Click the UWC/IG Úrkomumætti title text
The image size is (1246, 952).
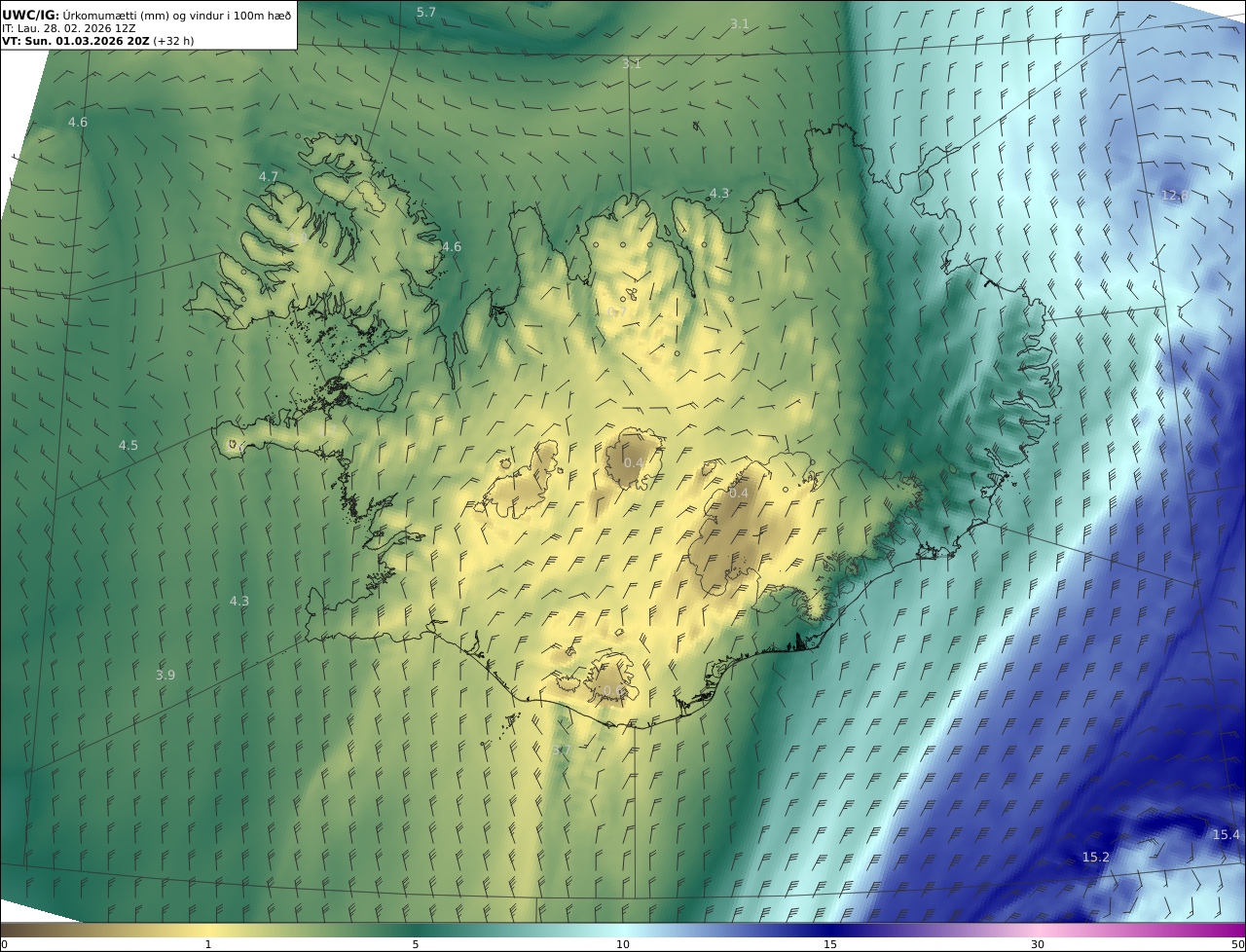pyautogui.click(x=148, y=15)
